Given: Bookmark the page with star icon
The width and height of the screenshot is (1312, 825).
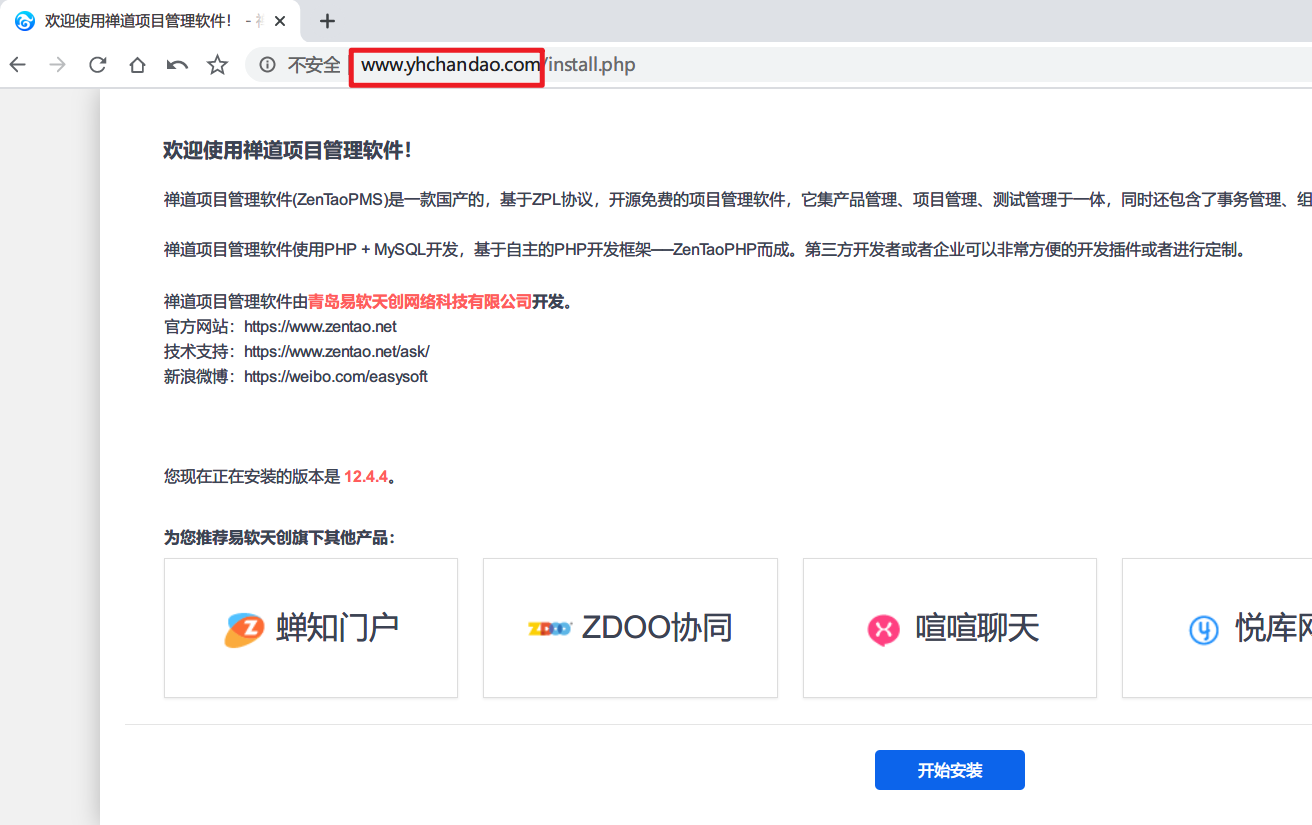Looking at the screenshot, I should (x=217, y=65).
